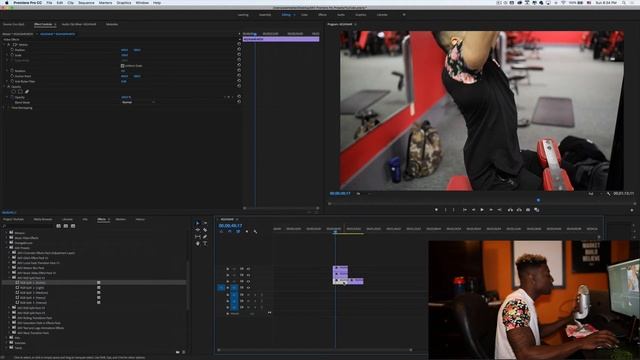Add marker in the timeline panel
640x360 pixels.
(x=247, y=231)
